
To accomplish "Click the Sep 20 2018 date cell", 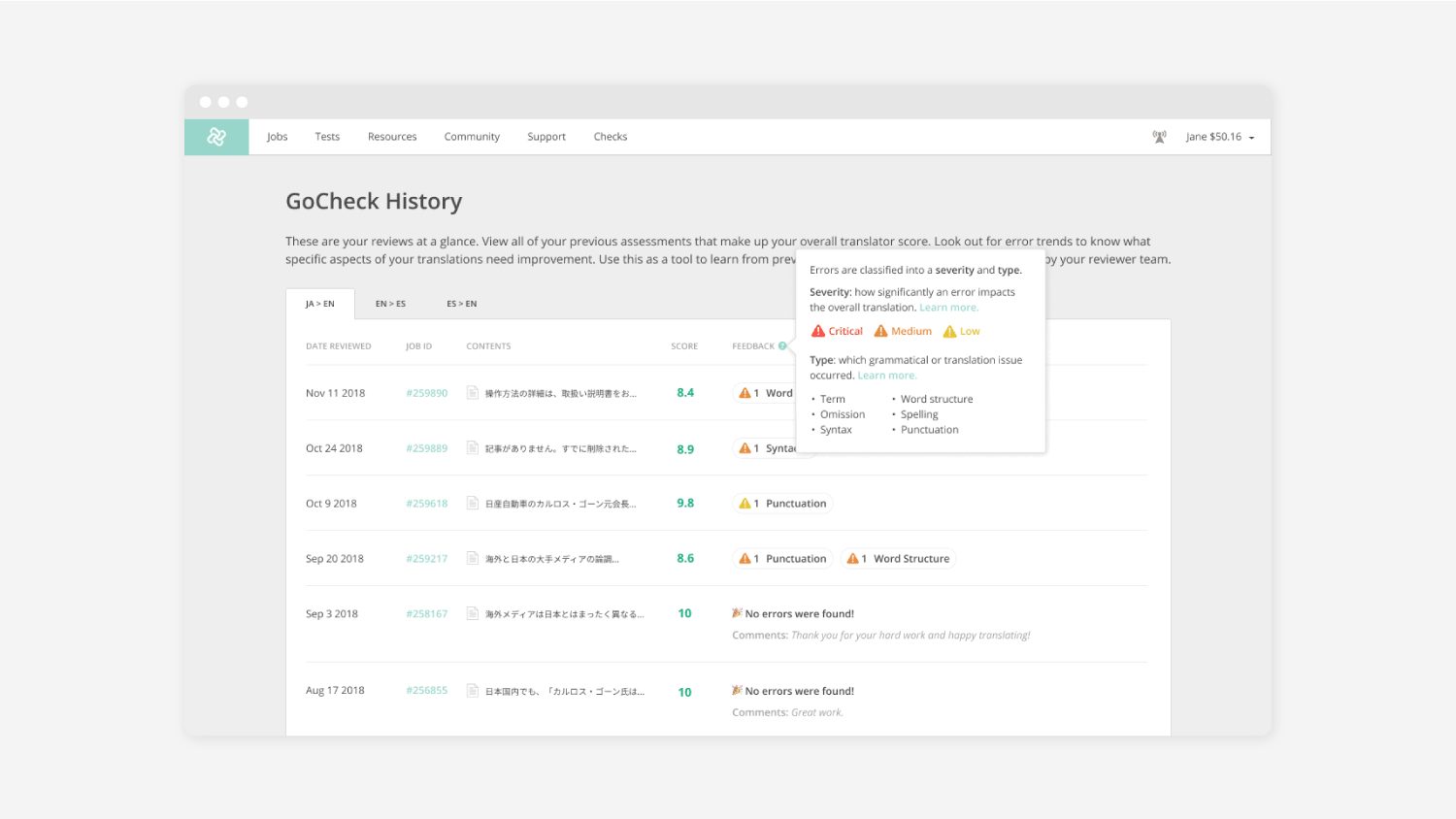I will pos(335,559).
